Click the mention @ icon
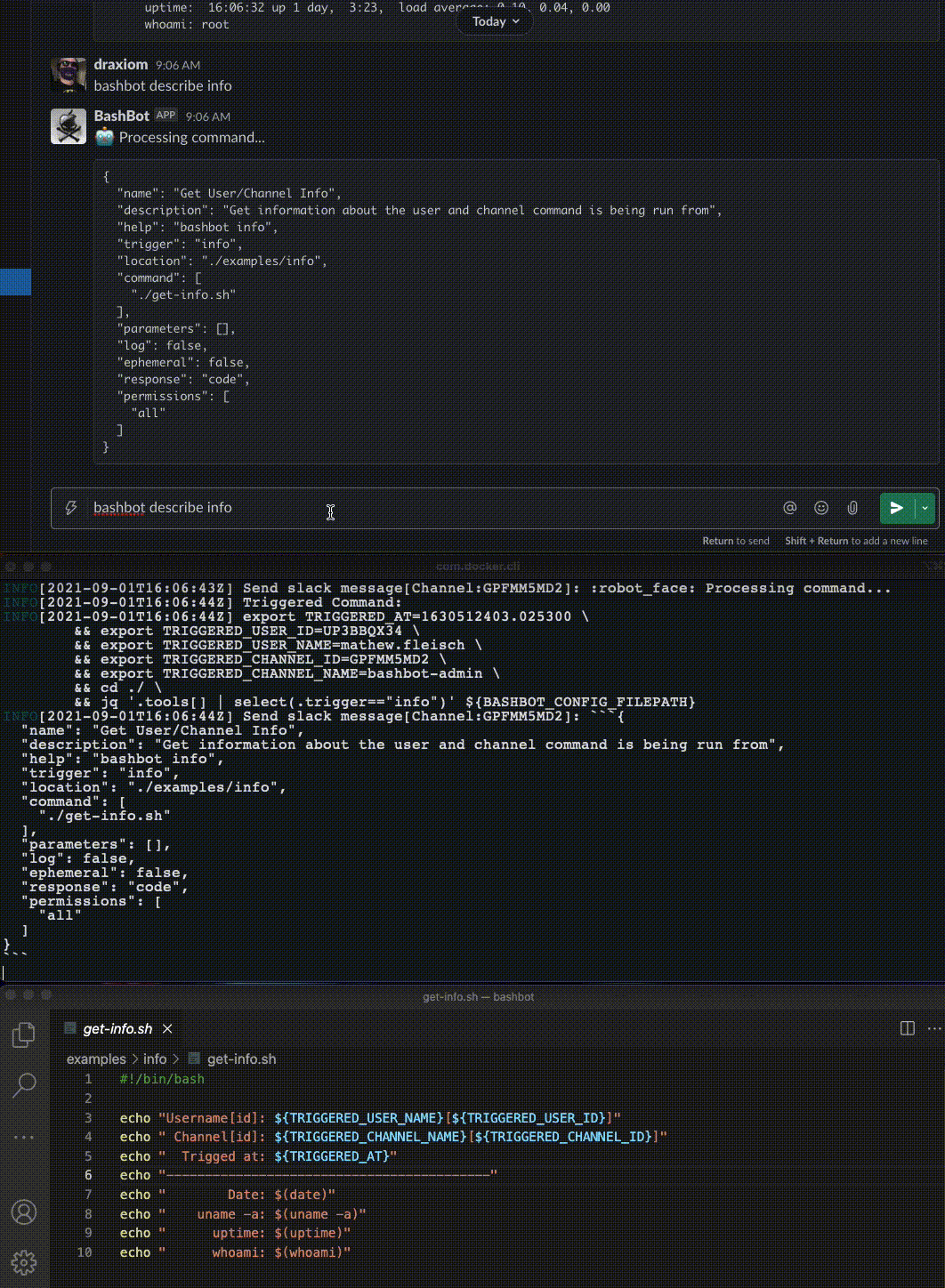 789,508
